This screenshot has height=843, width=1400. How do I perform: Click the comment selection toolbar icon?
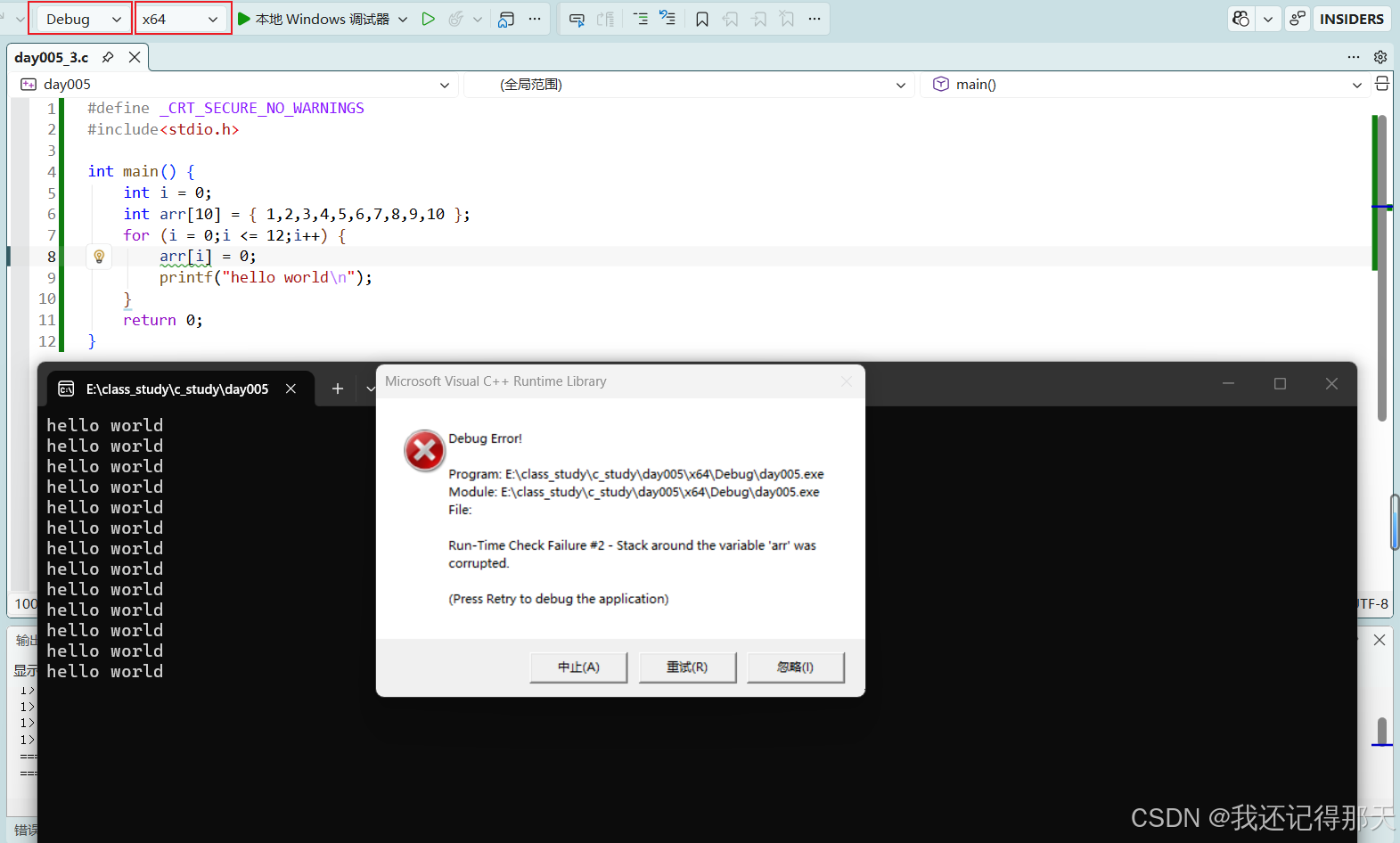tap(577, 19)
